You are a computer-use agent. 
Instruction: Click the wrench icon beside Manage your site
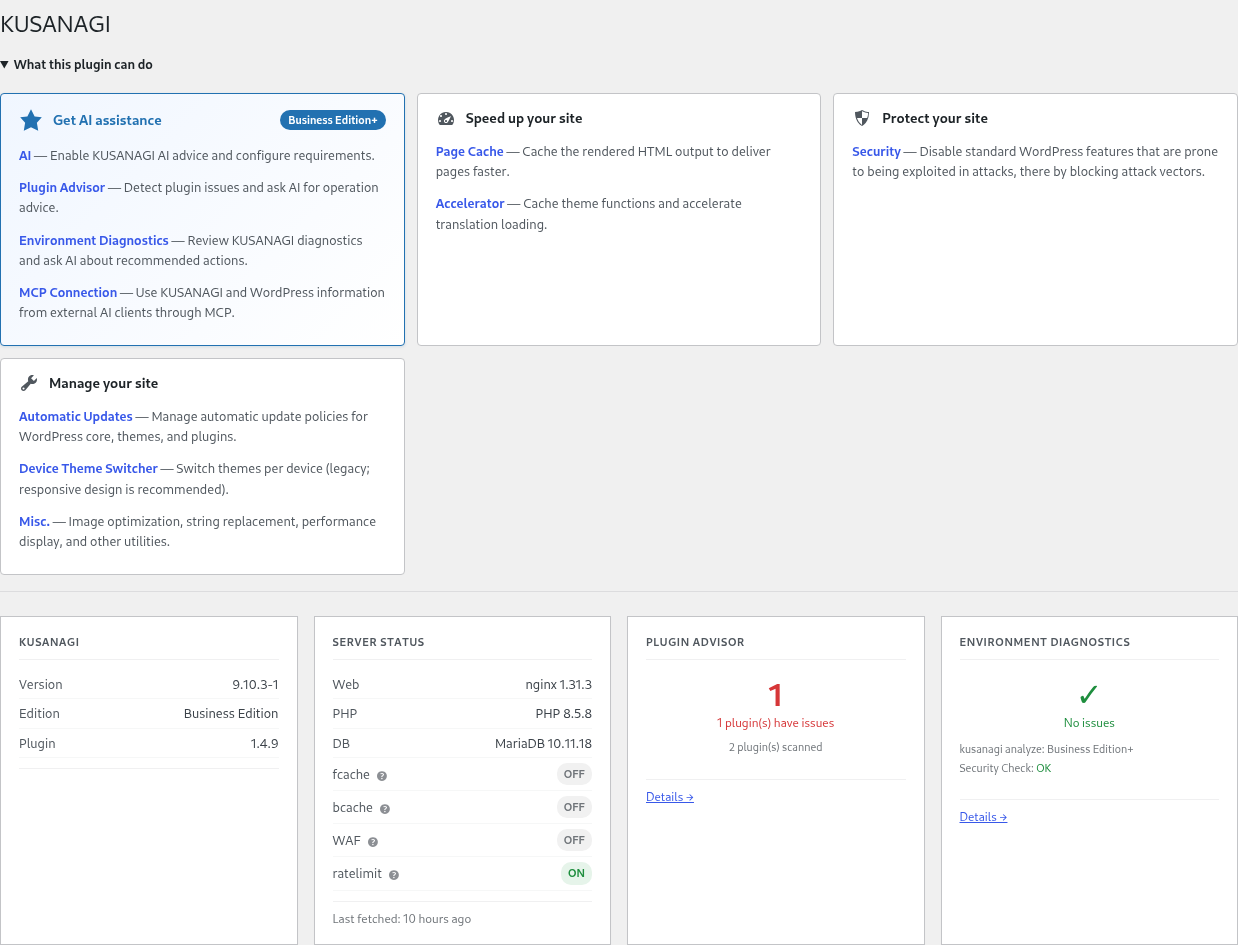29,383
